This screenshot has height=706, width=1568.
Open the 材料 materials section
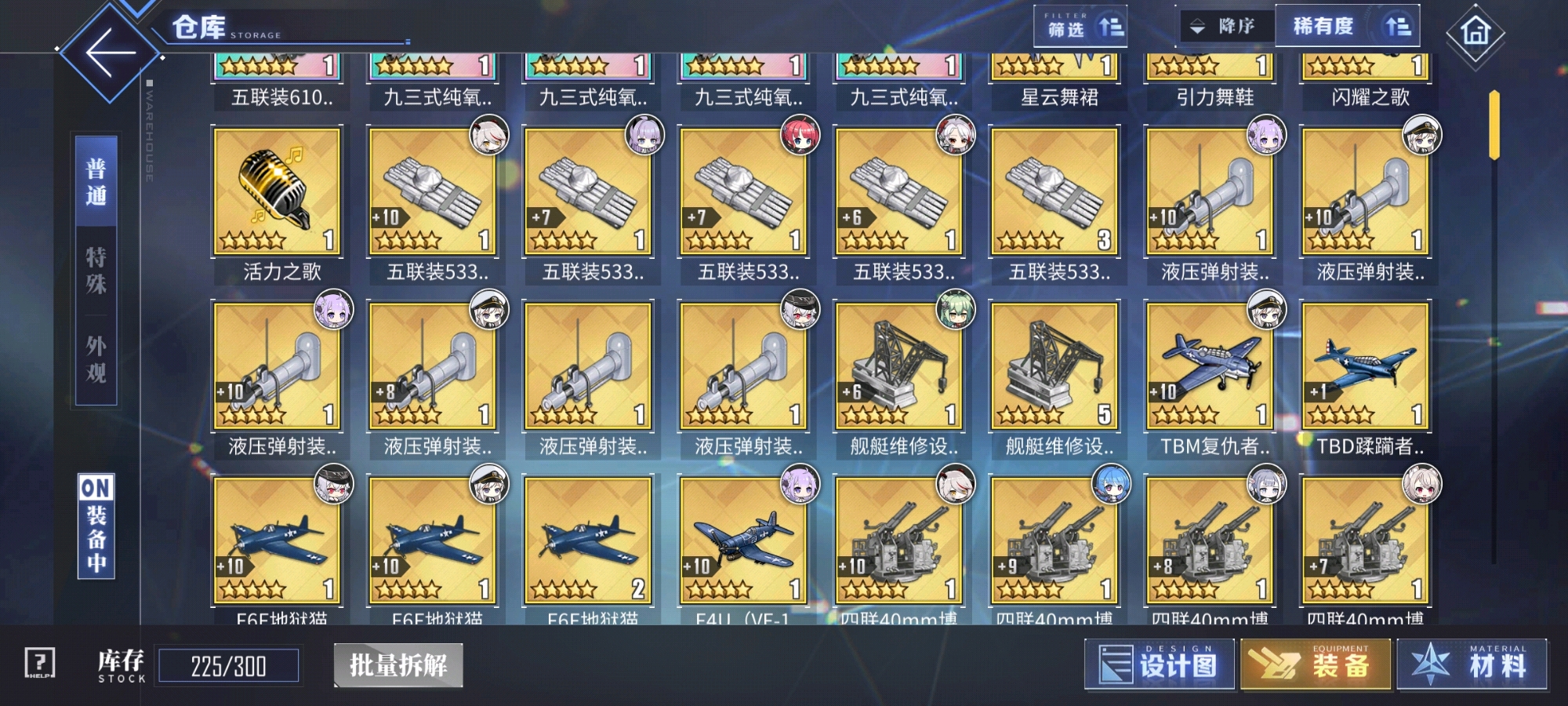[x=1472, y=664]
